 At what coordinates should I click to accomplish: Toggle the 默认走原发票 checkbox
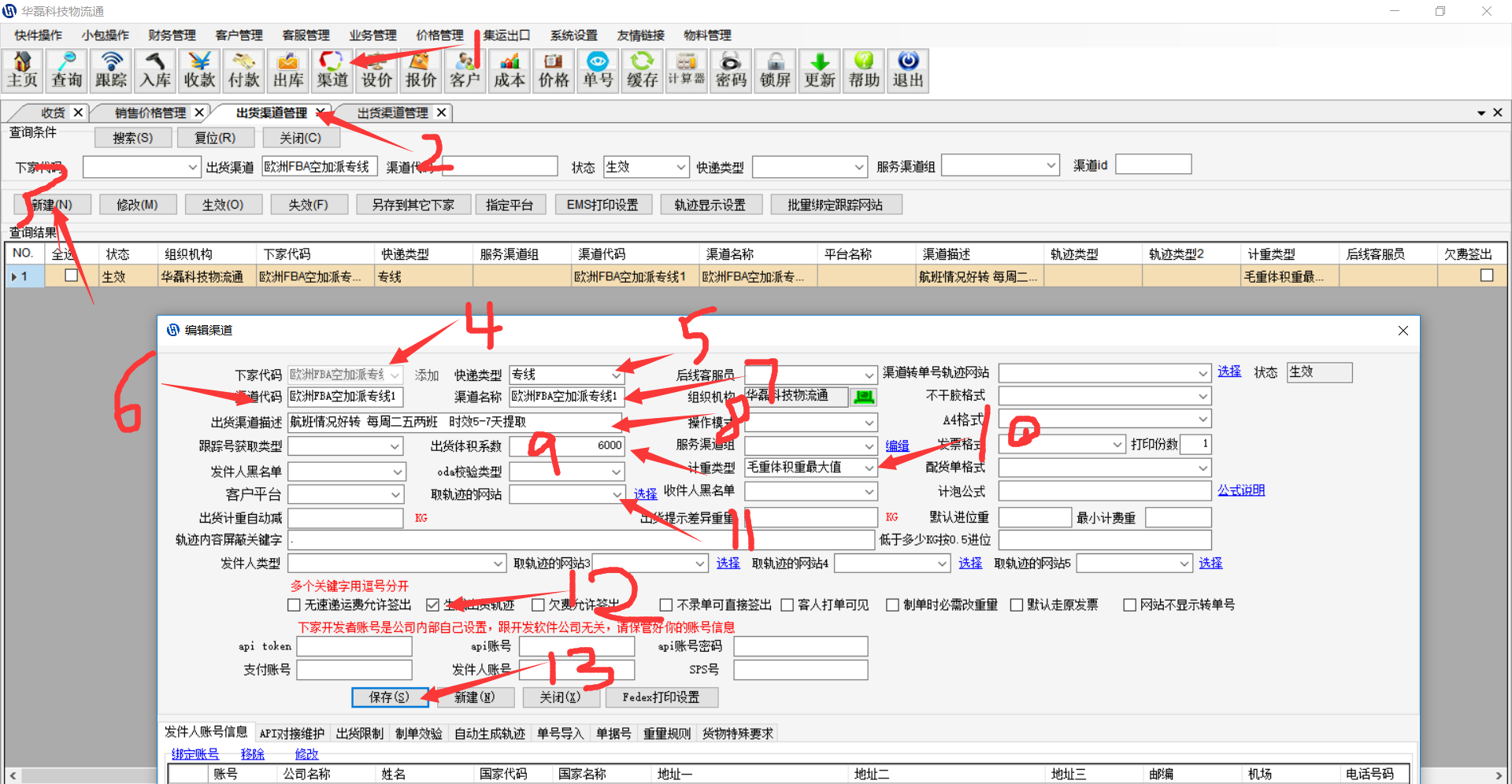pyautogui.click(x=1017, y=605)
